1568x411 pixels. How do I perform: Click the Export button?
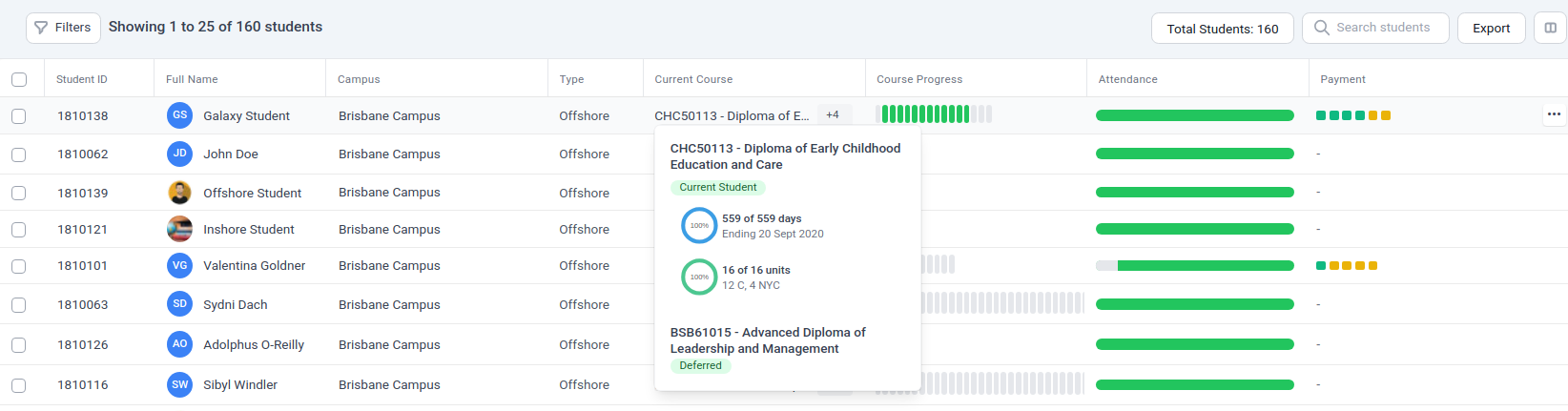click(1491, 28)
